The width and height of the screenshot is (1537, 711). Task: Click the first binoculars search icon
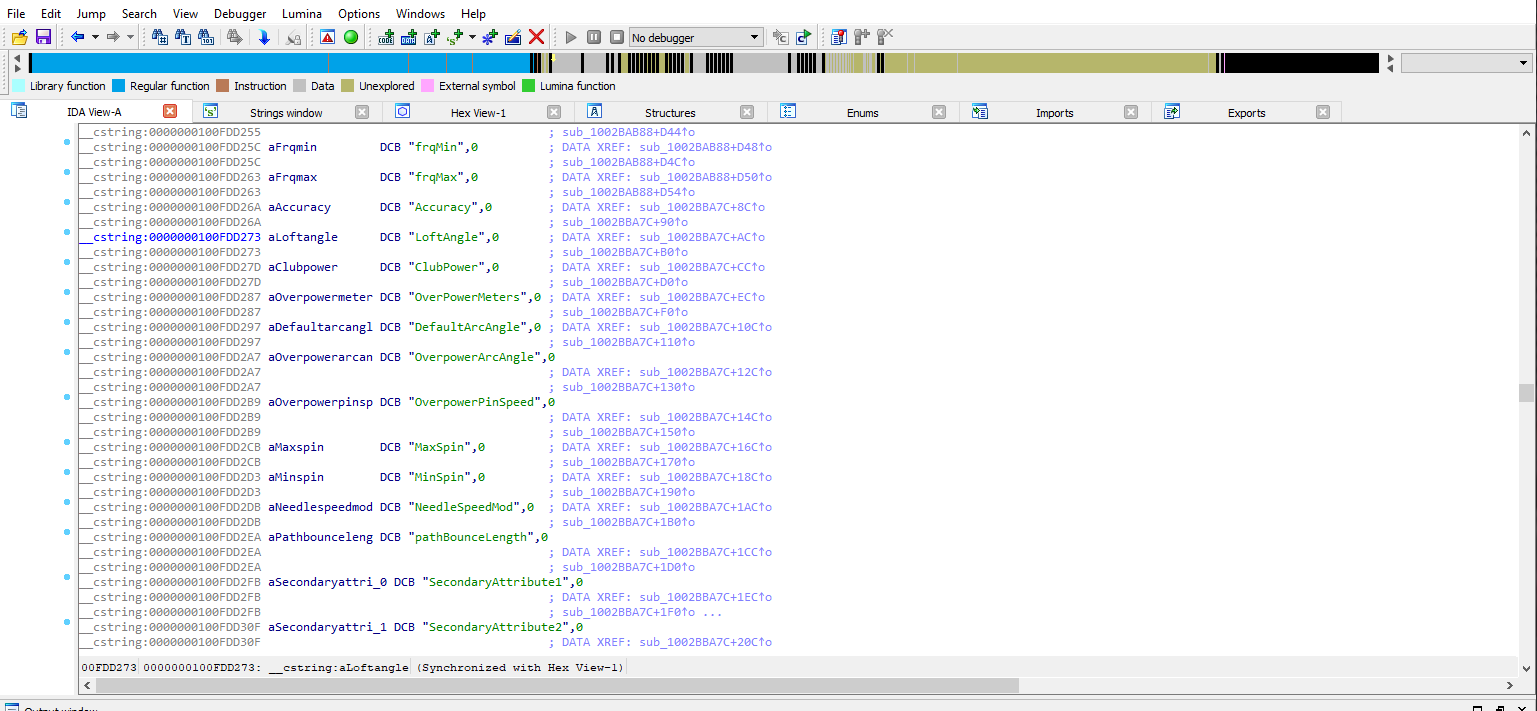pos(159,37)
